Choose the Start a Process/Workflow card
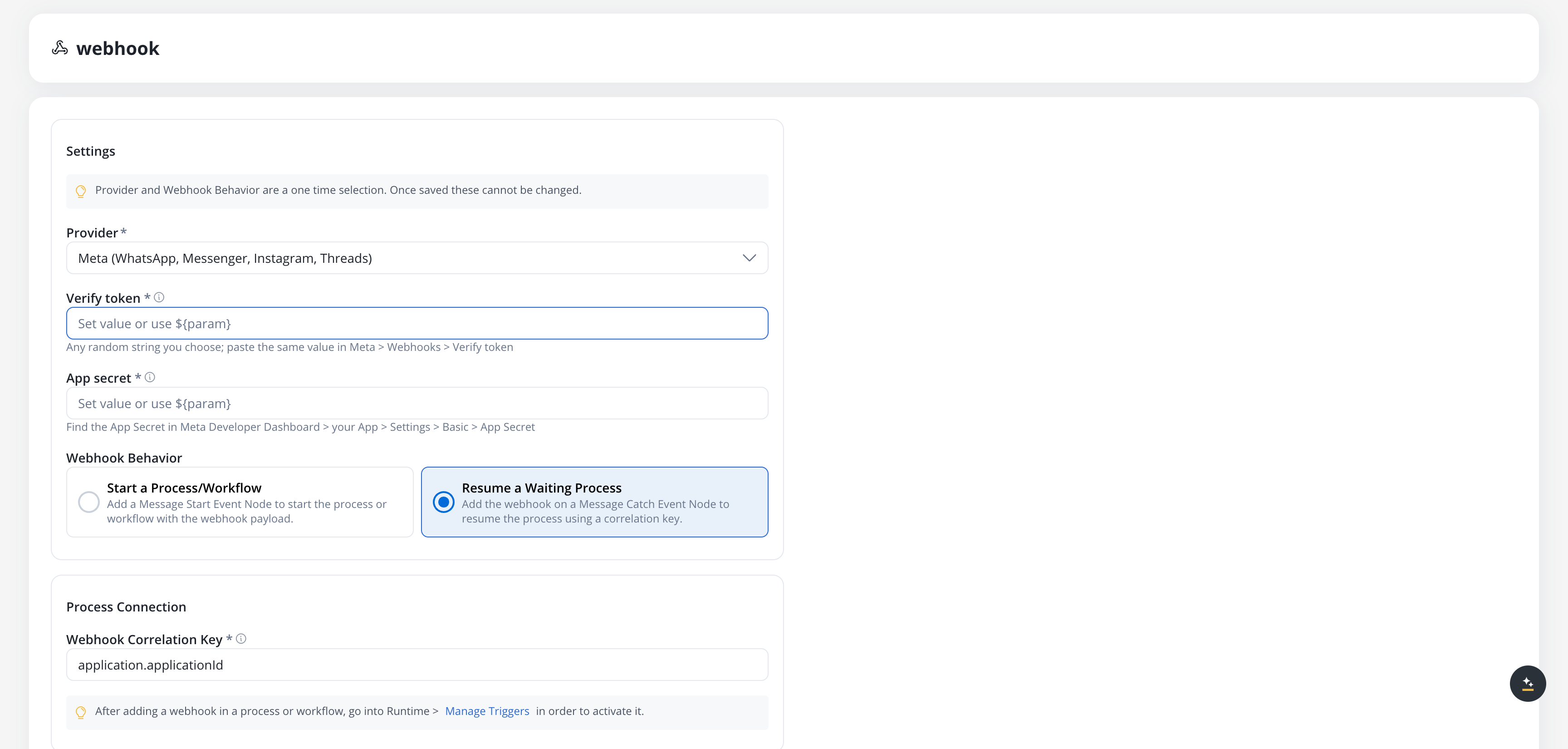This screenshot has width=1568, height=749. (x=240, y=503)
